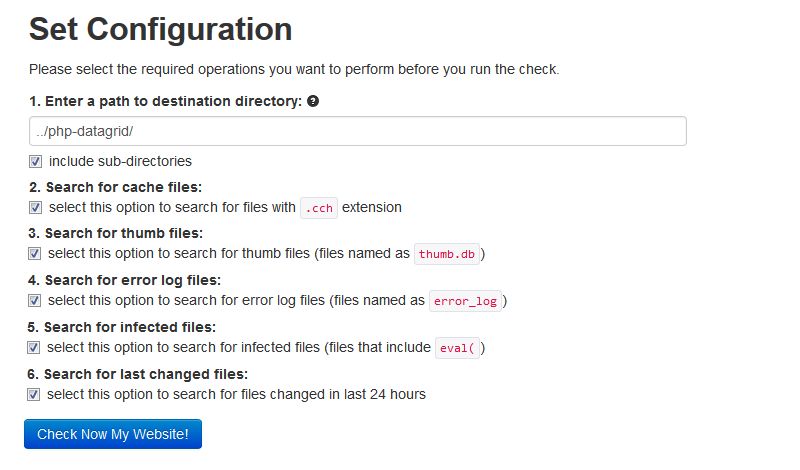
Task: Click the thumb.db code tag
Action: coord(446,254)
